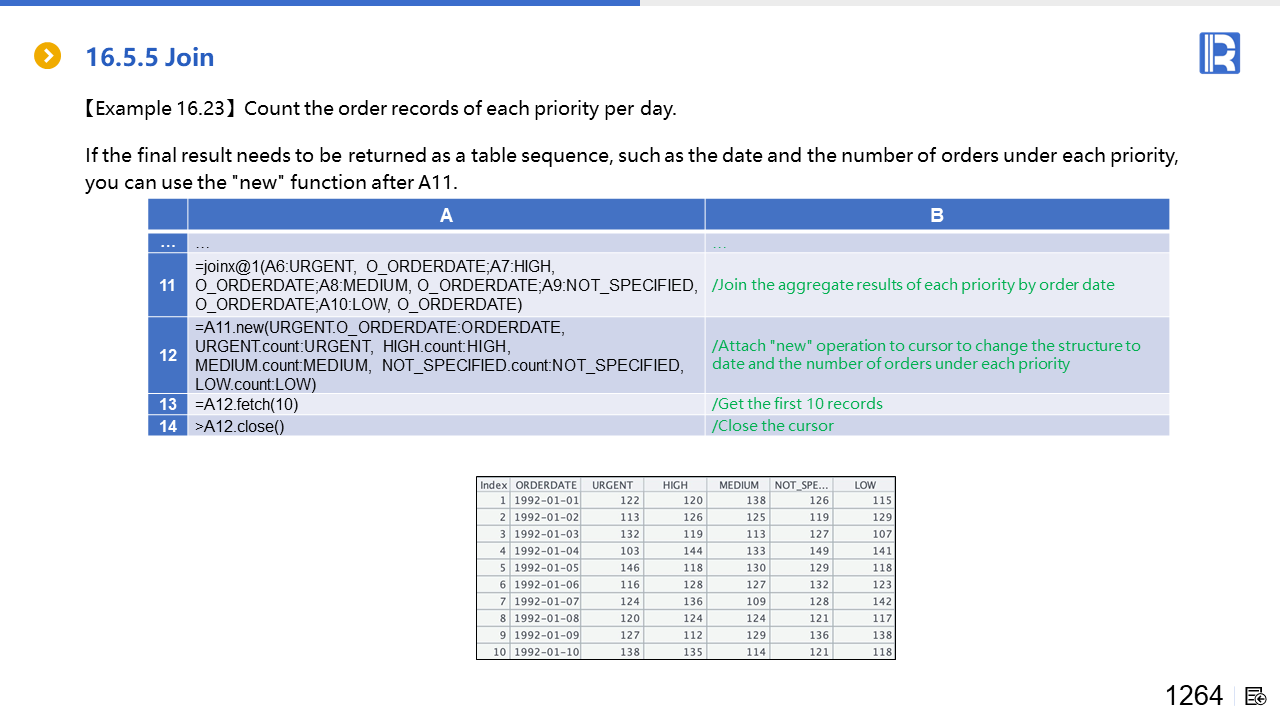The image size is (1280, 720).
Task: Select the cell containing >A12.close()
Action: [446, 426]
